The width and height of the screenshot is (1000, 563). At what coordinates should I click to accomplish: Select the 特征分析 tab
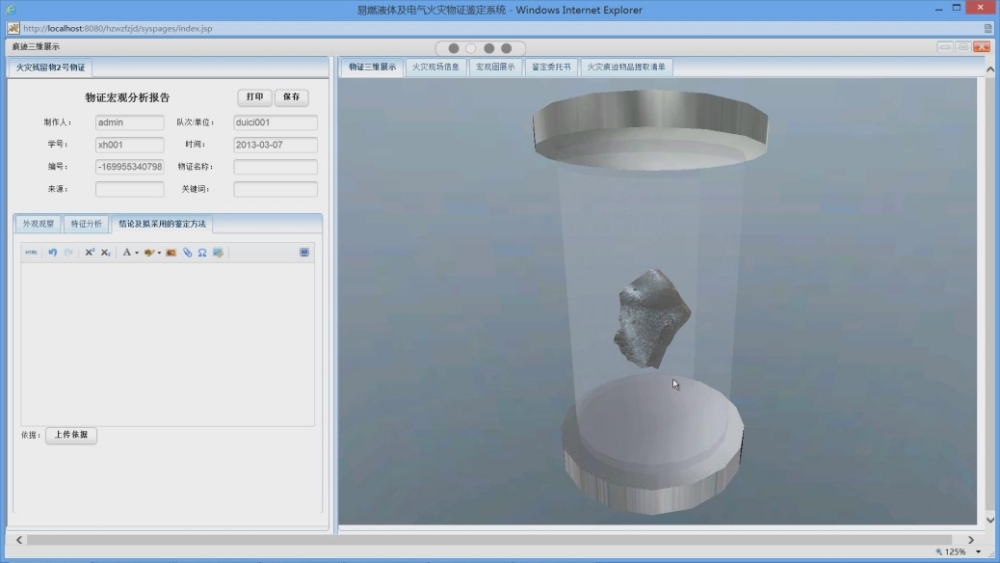86,224
